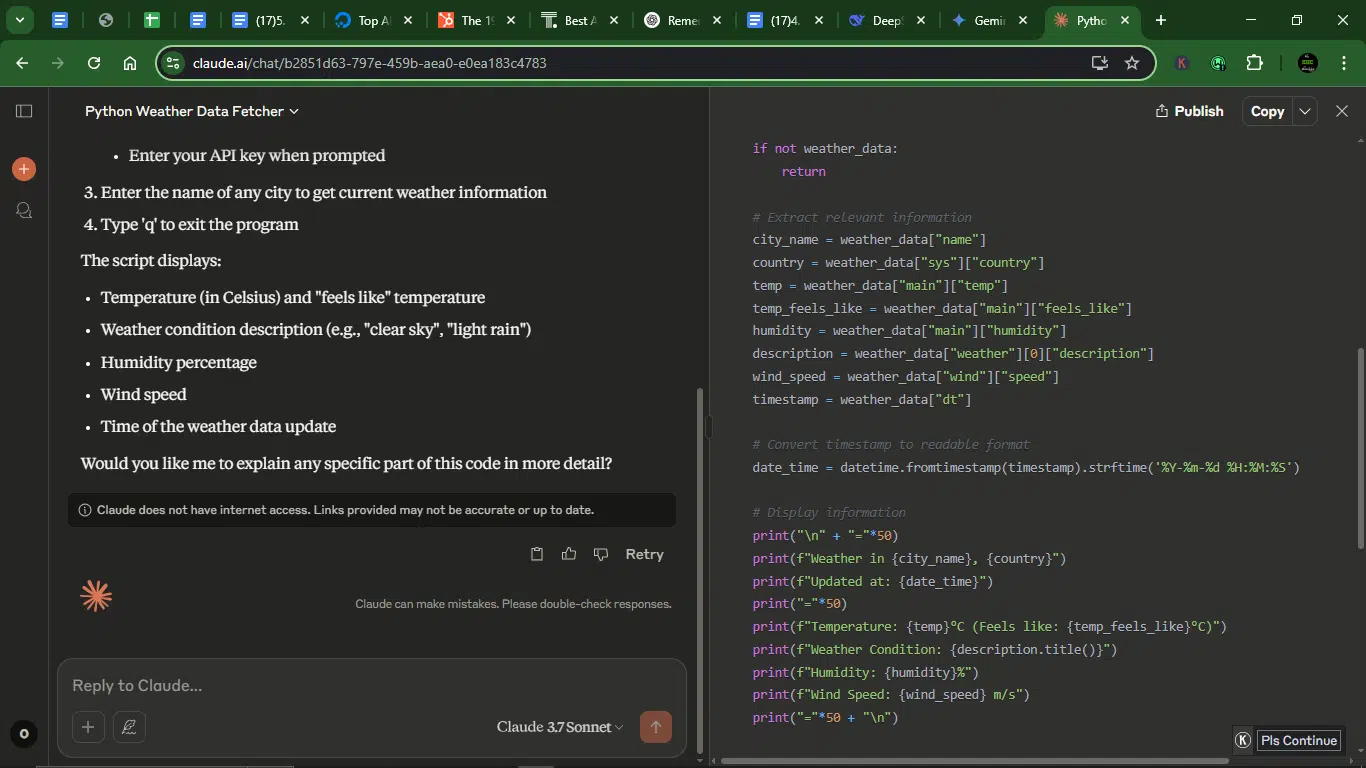Click the 'Wind speed' bullet item
Viewport: 1366px width, 768px height.
[144, 394]
